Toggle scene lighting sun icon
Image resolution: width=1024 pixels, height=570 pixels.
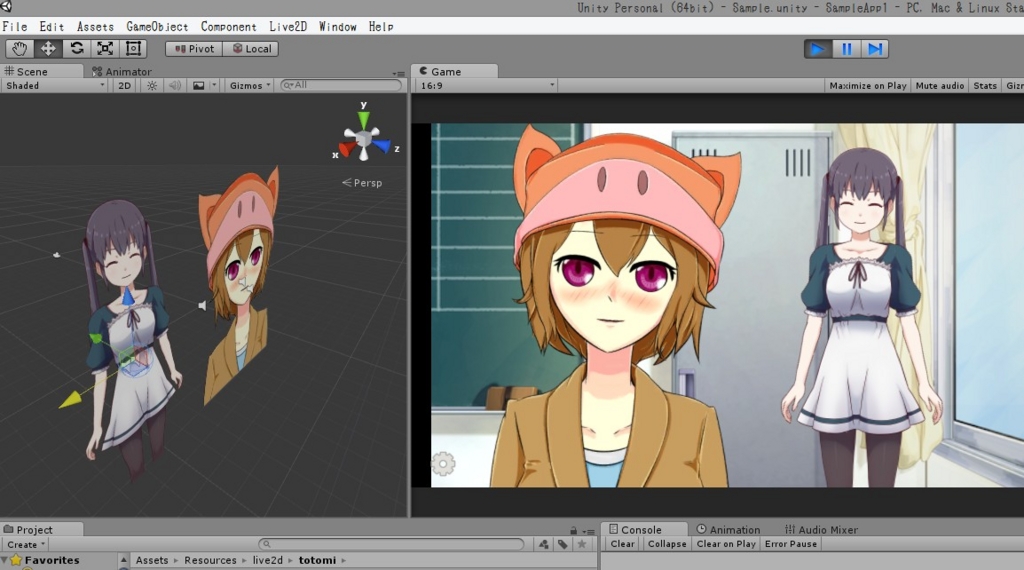(152, 86)
